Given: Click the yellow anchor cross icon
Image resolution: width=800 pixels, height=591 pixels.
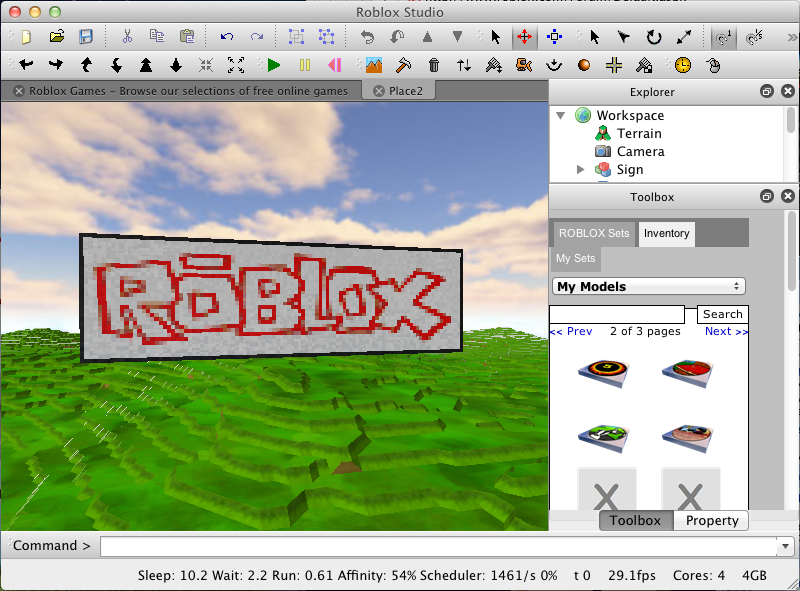Looking at the screenshot, I should tap(614, 65).
